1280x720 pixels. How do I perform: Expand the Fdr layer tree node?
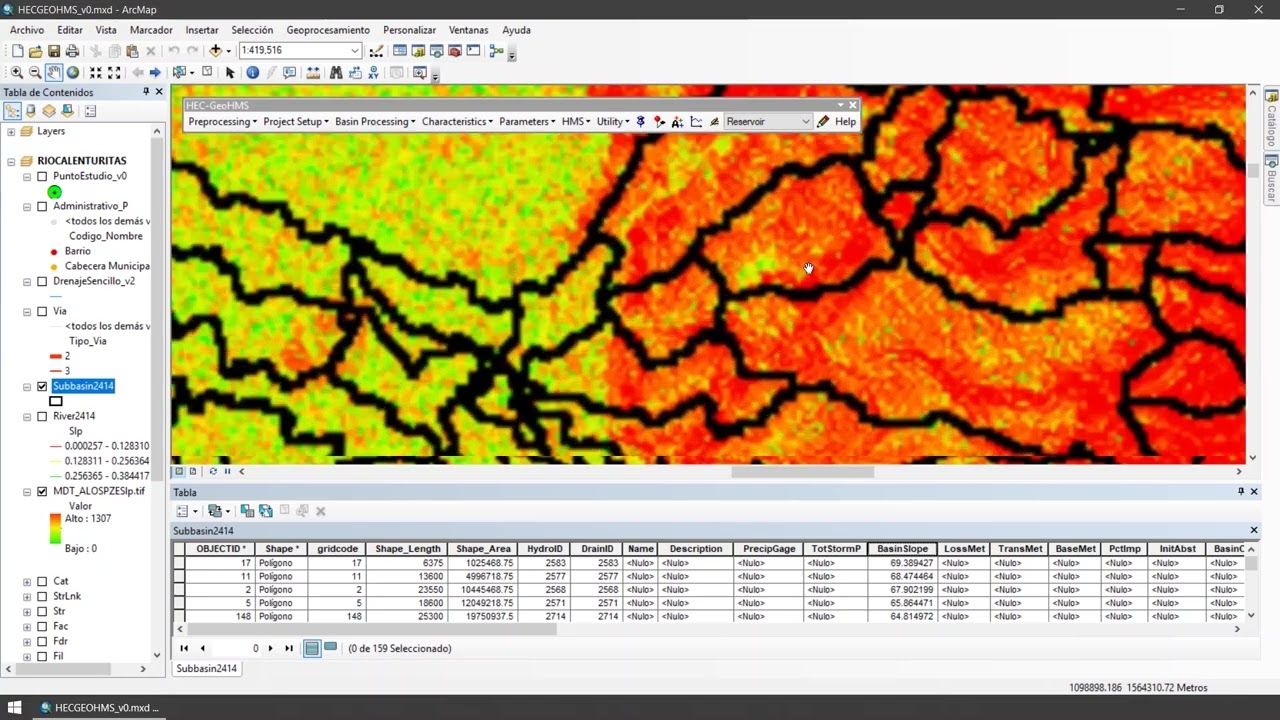(x=28, y=642)
